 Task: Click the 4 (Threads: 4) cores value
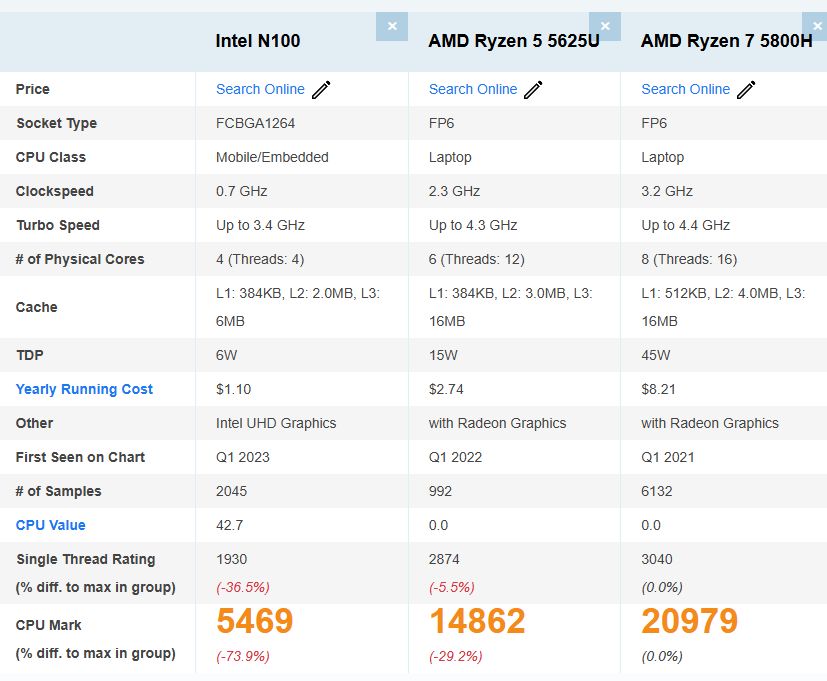point(260,260)
